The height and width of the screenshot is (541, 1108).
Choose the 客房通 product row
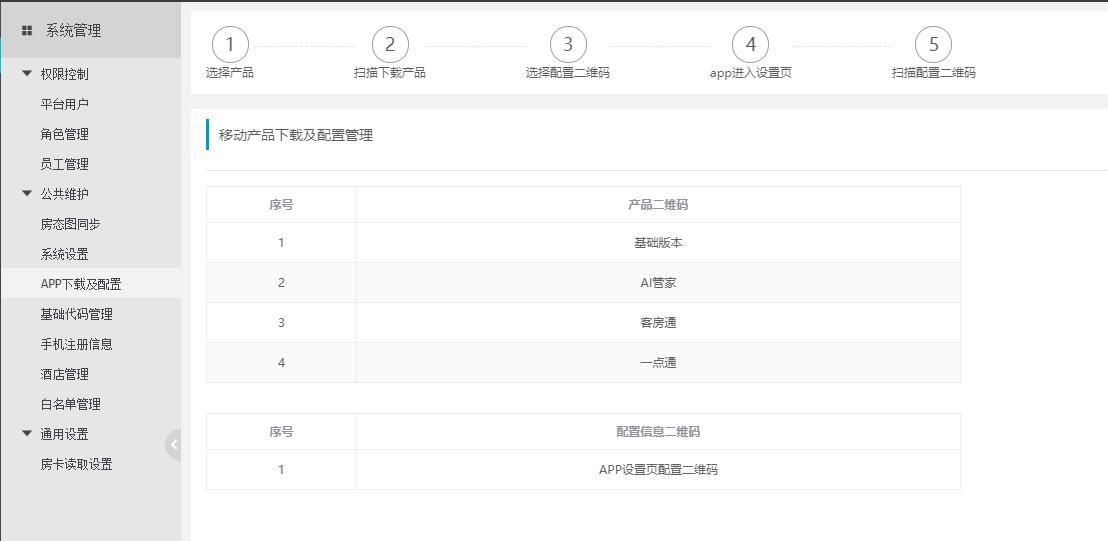pyautogui.click(x=583, y=323)
